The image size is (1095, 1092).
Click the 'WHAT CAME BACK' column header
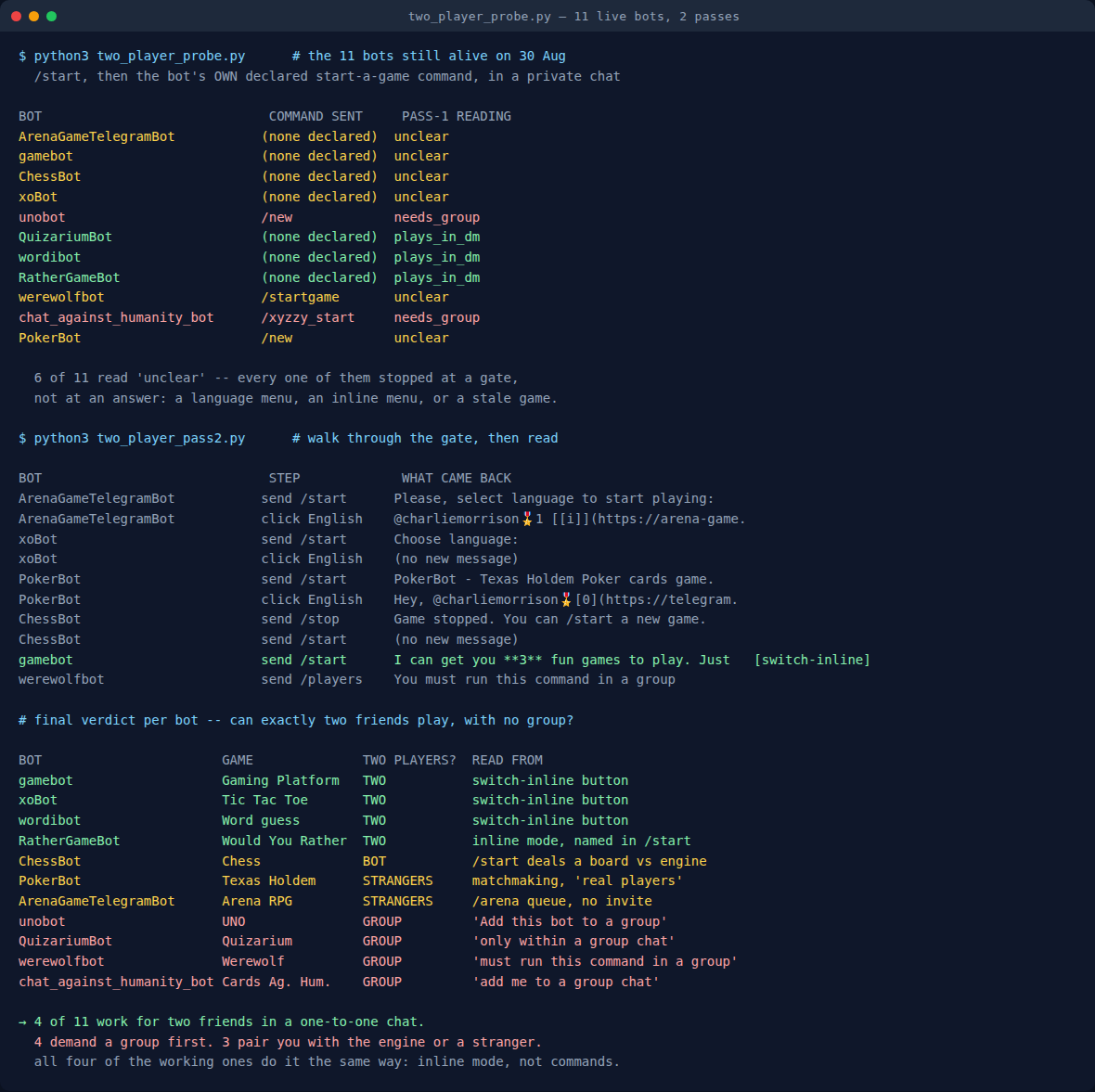tap(456, 478)
